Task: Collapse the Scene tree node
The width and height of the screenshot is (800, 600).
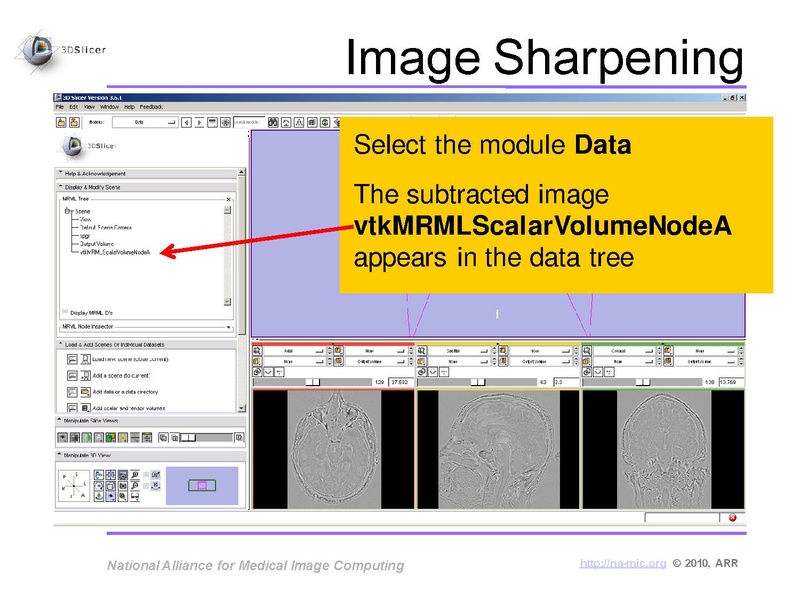Action: 67,211
